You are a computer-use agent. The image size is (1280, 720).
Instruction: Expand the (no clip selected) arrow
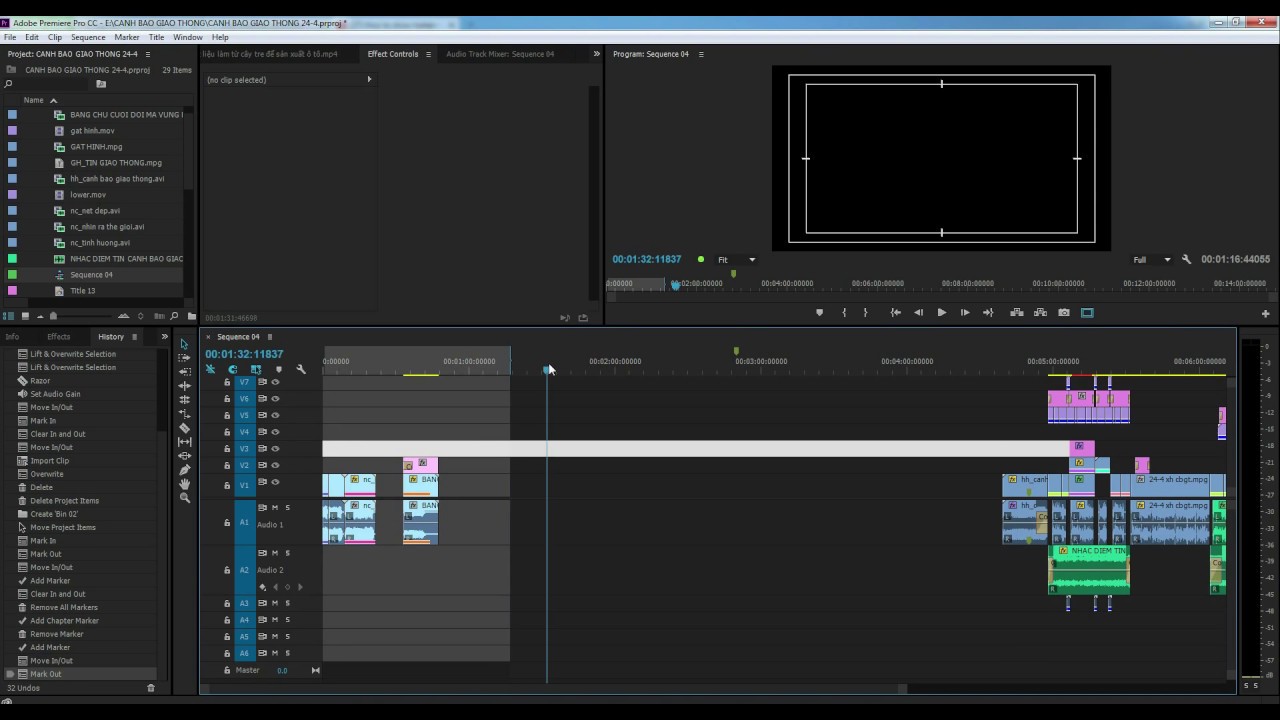[369, 79]
